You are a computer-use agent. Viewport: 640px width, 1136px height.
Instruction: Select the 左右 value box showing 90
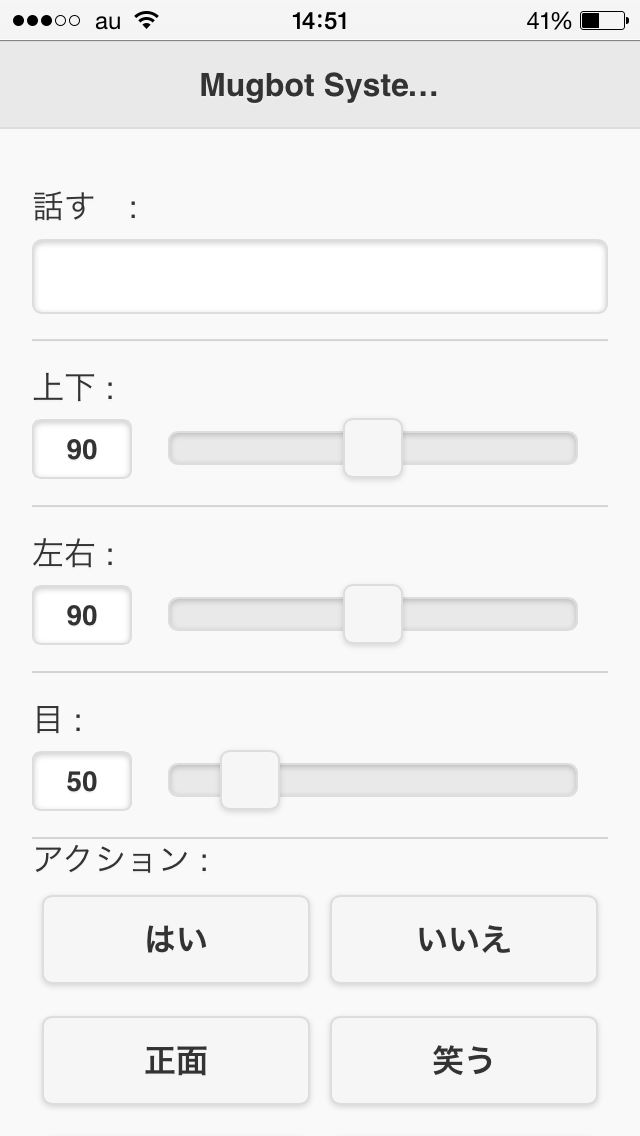[82, 615]
